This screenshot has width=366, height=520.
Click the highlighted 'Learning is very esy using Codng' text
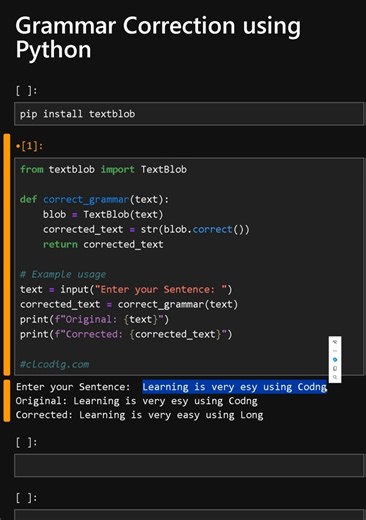tap(235, 387)
